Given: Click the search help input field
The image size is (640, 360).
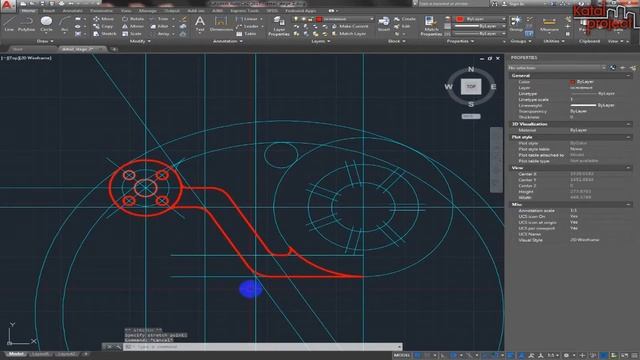Looking at the screenshot, I should 453,4.
